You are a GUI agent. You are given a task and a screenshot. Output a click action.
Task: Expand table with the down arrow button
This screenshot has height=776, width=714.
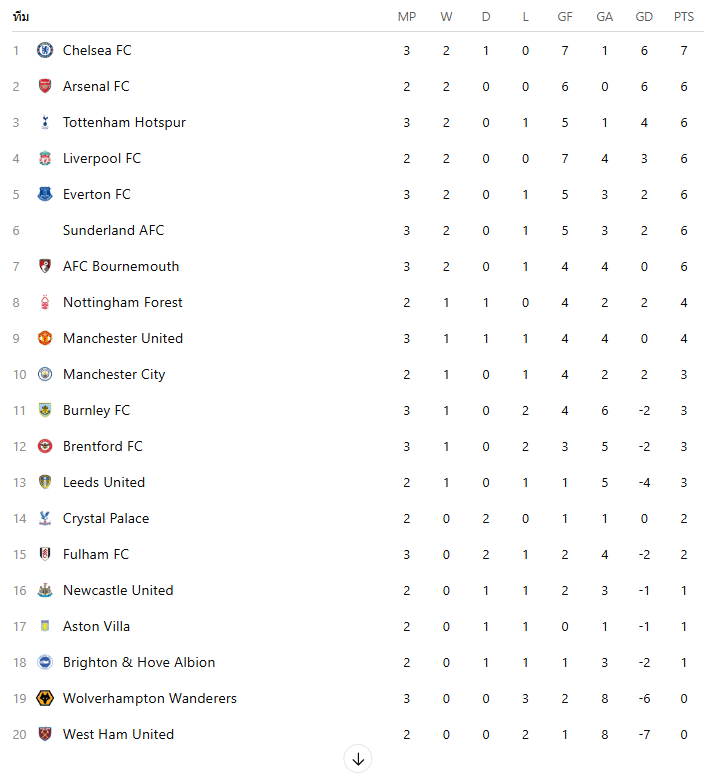pyautogui.click(x=358, y=759)
